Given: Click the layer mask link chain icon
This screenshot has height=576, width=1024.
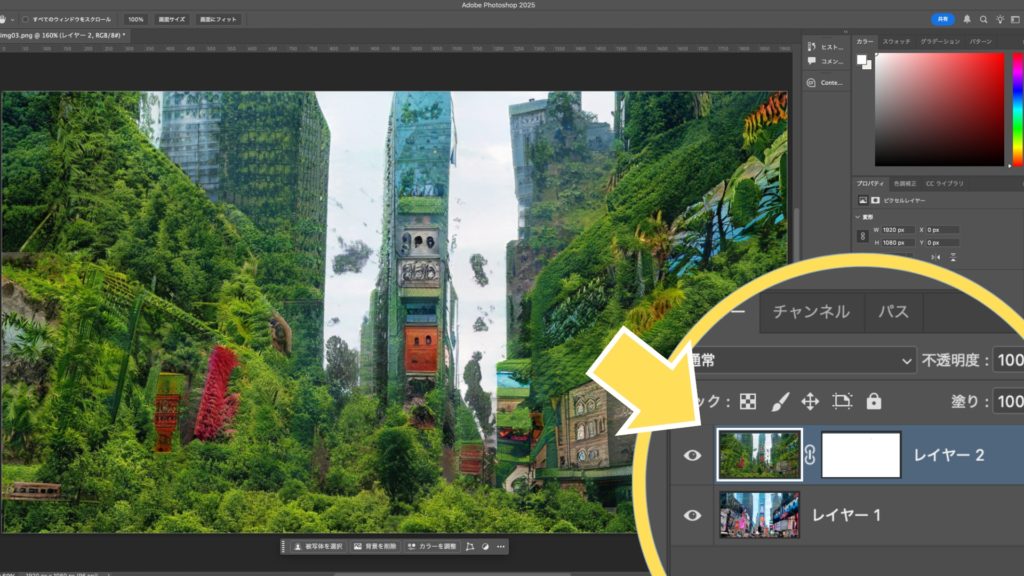Looking at the screenshot, I should pyautogui.click(x=810, y=456).
